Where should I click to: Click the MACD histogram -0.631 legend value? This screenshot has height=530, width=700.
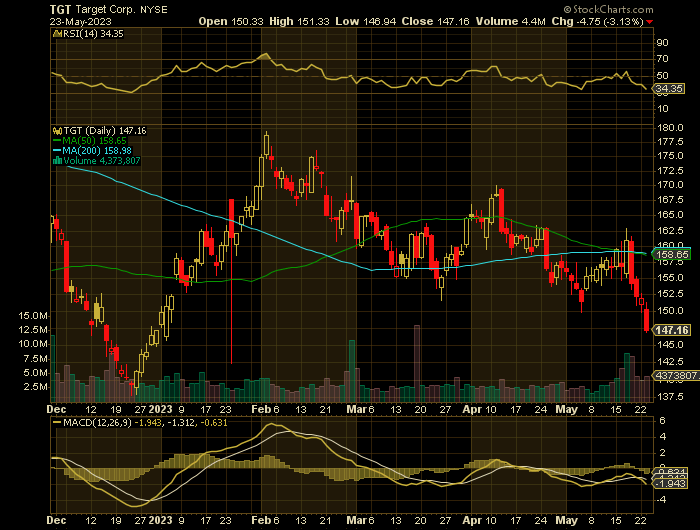pos(214,422)
